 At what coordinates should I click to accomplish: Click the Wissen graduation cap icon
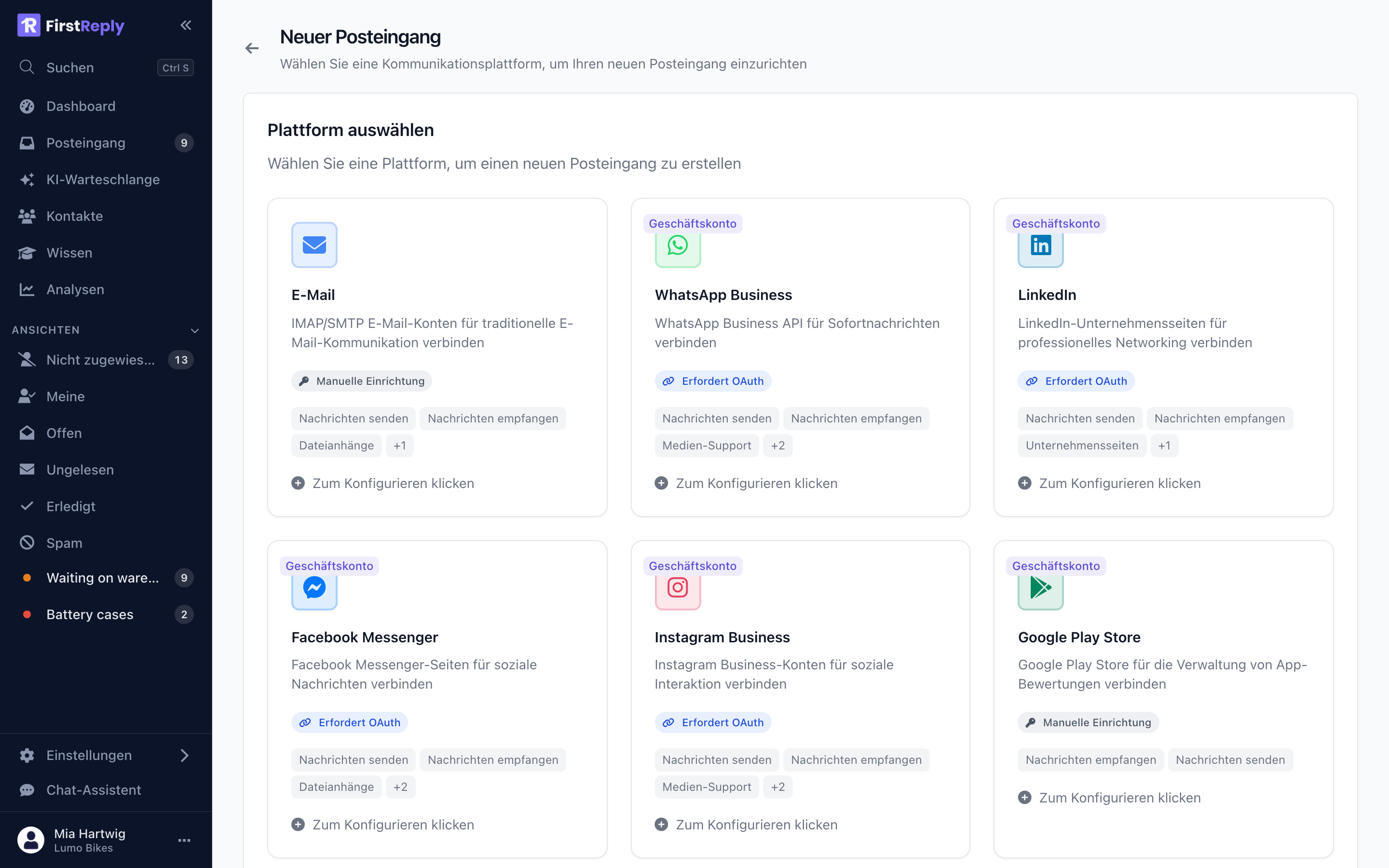point(27,253)
